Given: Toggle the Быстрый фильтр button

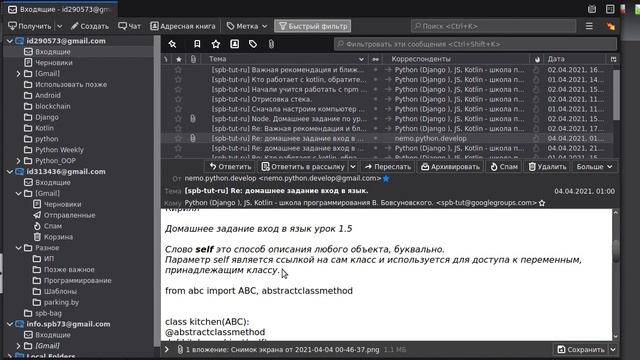Looking at the screenshot, I should tap(313, 26).
